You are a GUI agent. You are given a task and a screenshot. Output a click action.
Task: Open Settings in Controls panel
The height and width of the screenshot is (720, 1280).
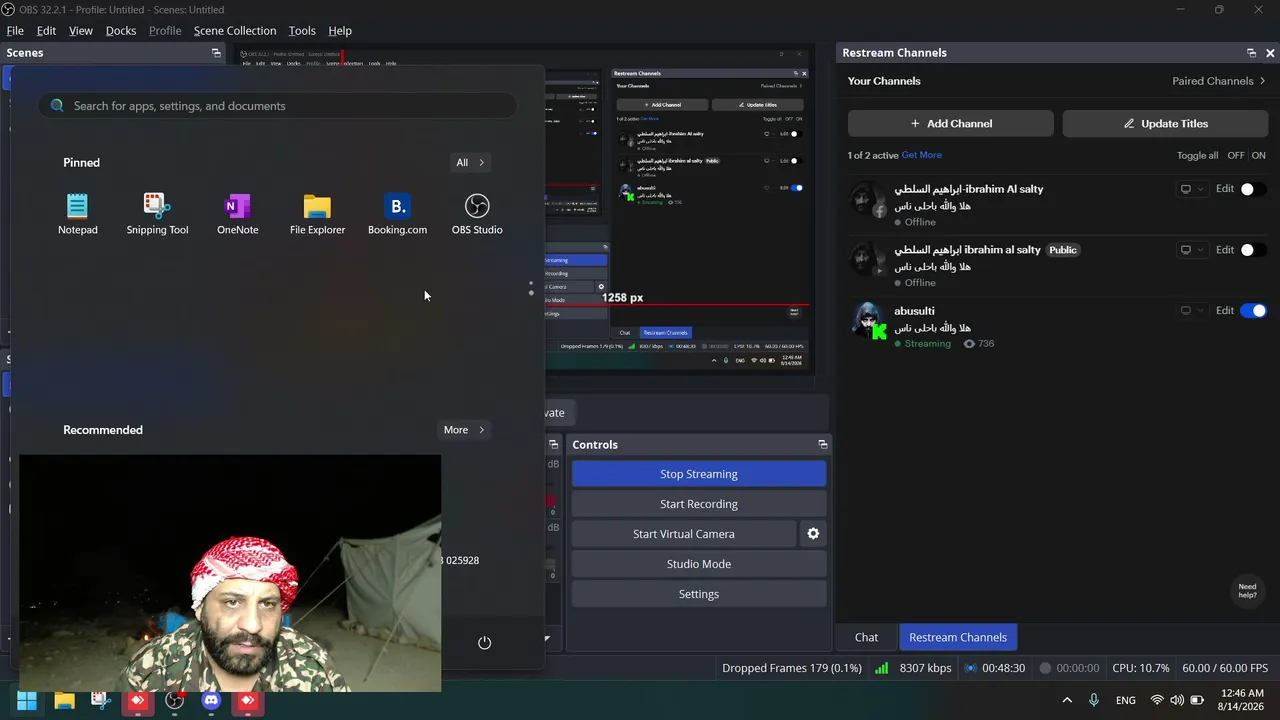(699, 594)
